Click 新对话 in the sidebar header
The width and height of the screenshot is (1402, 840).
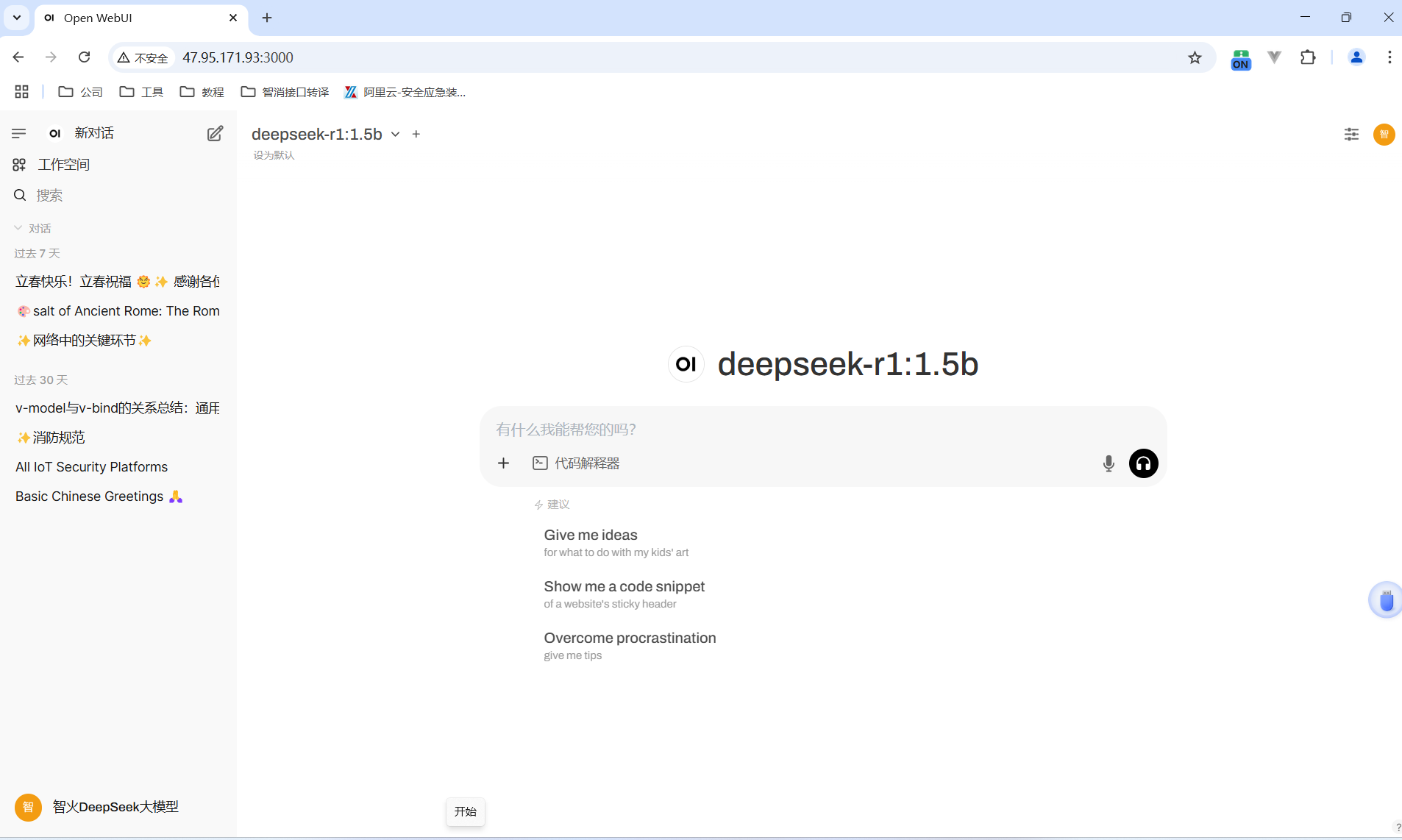pyautogui.click(x=94, y=133)
